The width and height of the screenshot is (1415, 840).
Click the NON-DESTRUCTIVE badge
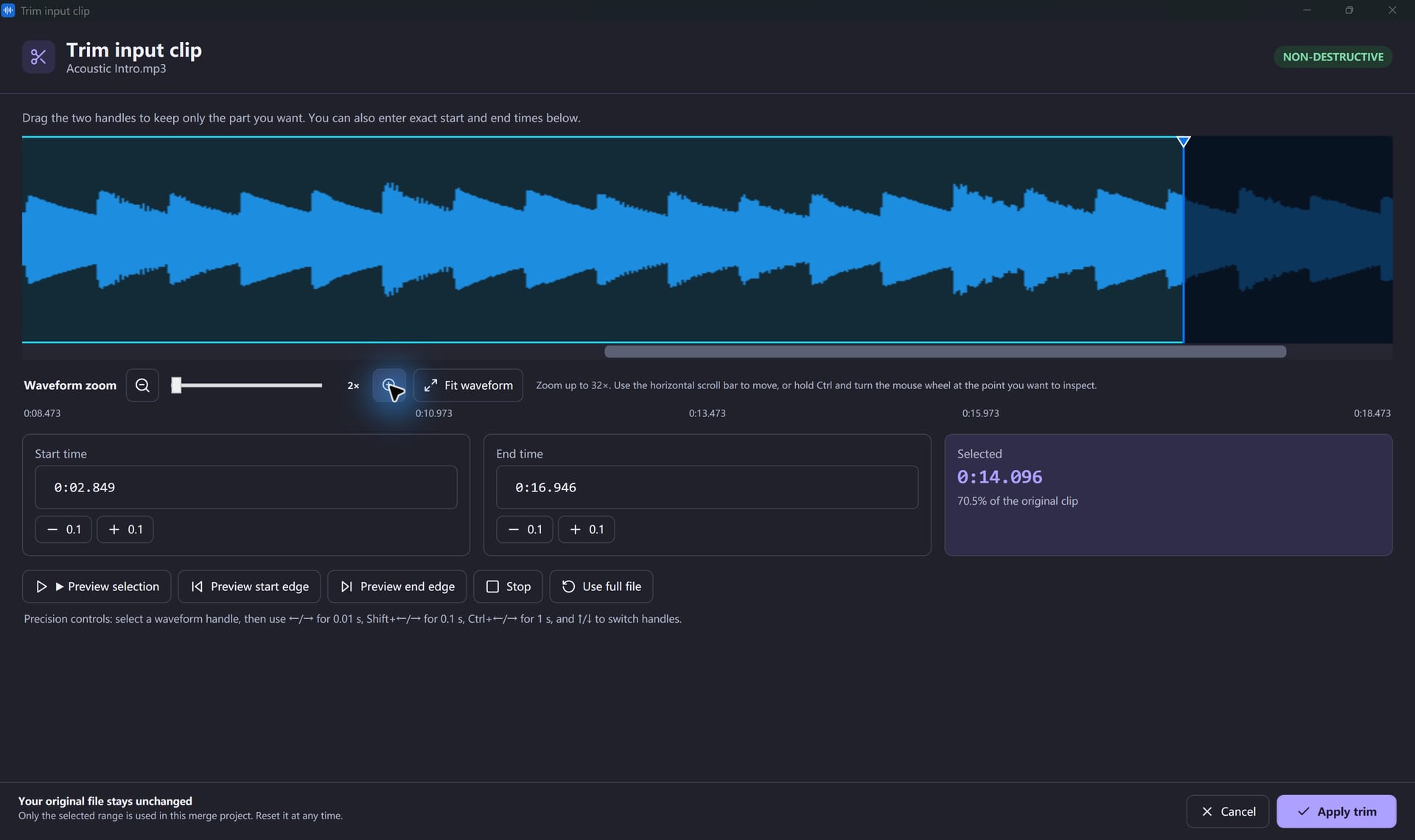point(1333,57)
